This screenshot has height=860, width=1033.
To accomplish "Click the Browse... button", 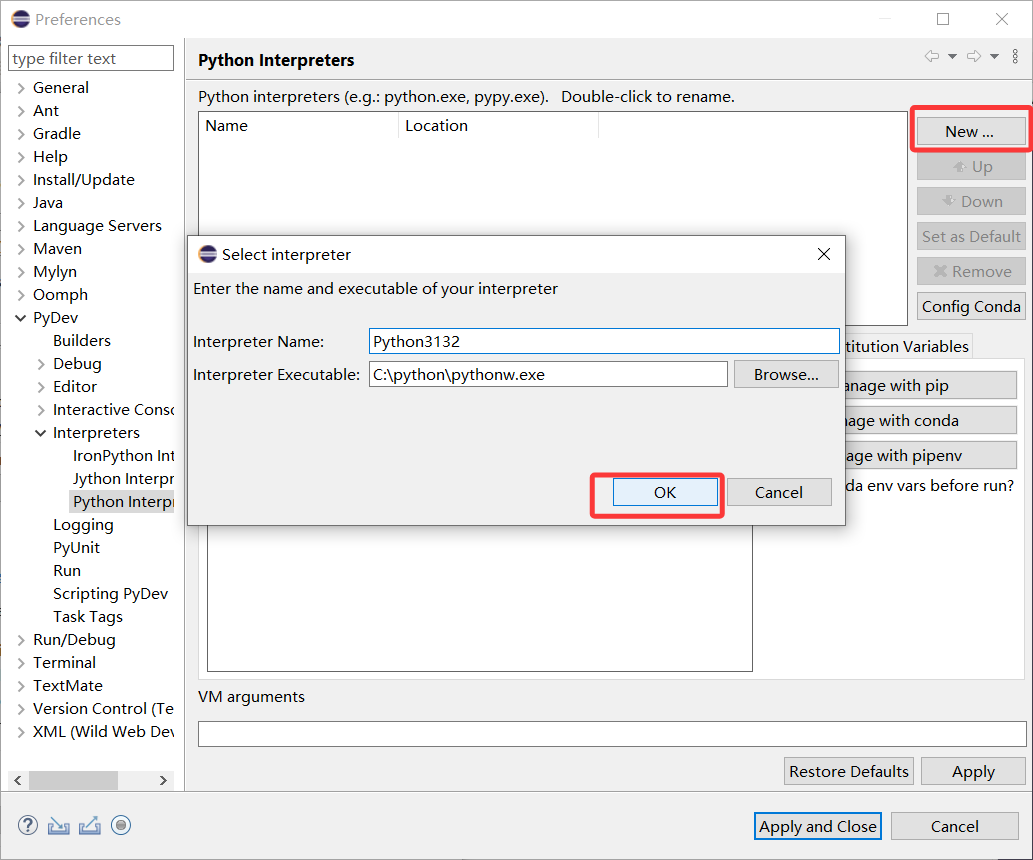I will point(786,374).
